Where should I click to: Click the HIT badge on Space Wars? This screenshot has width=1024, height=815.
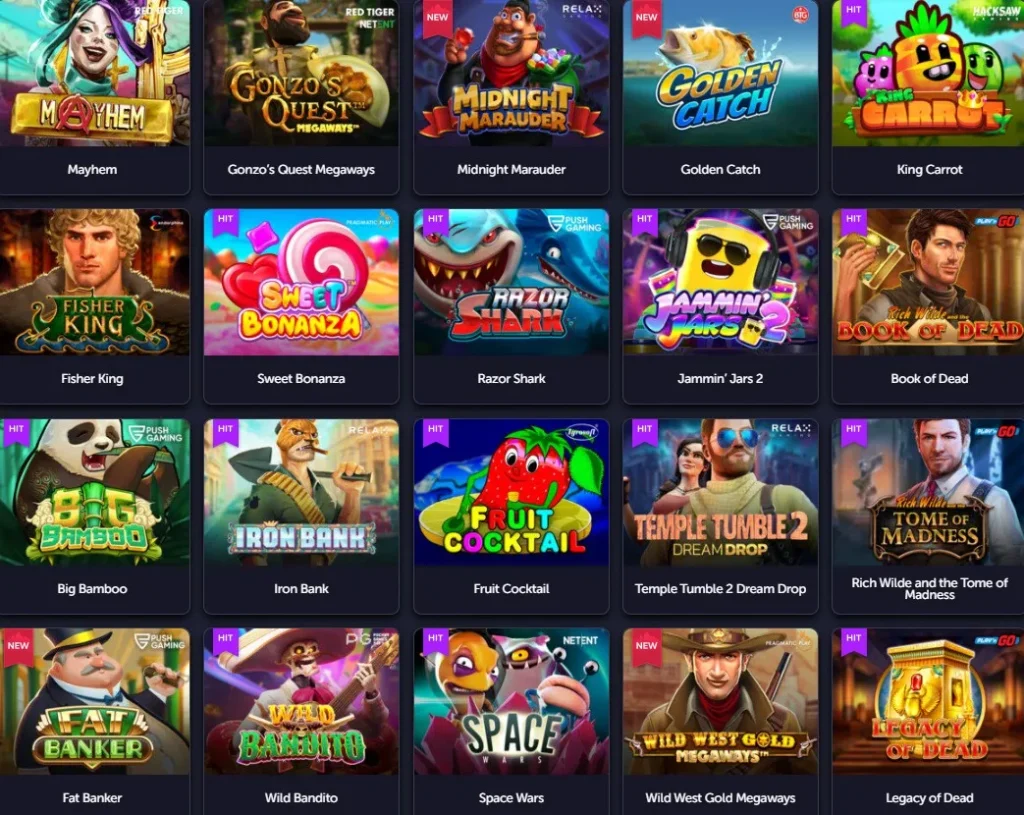click(436, 641)
